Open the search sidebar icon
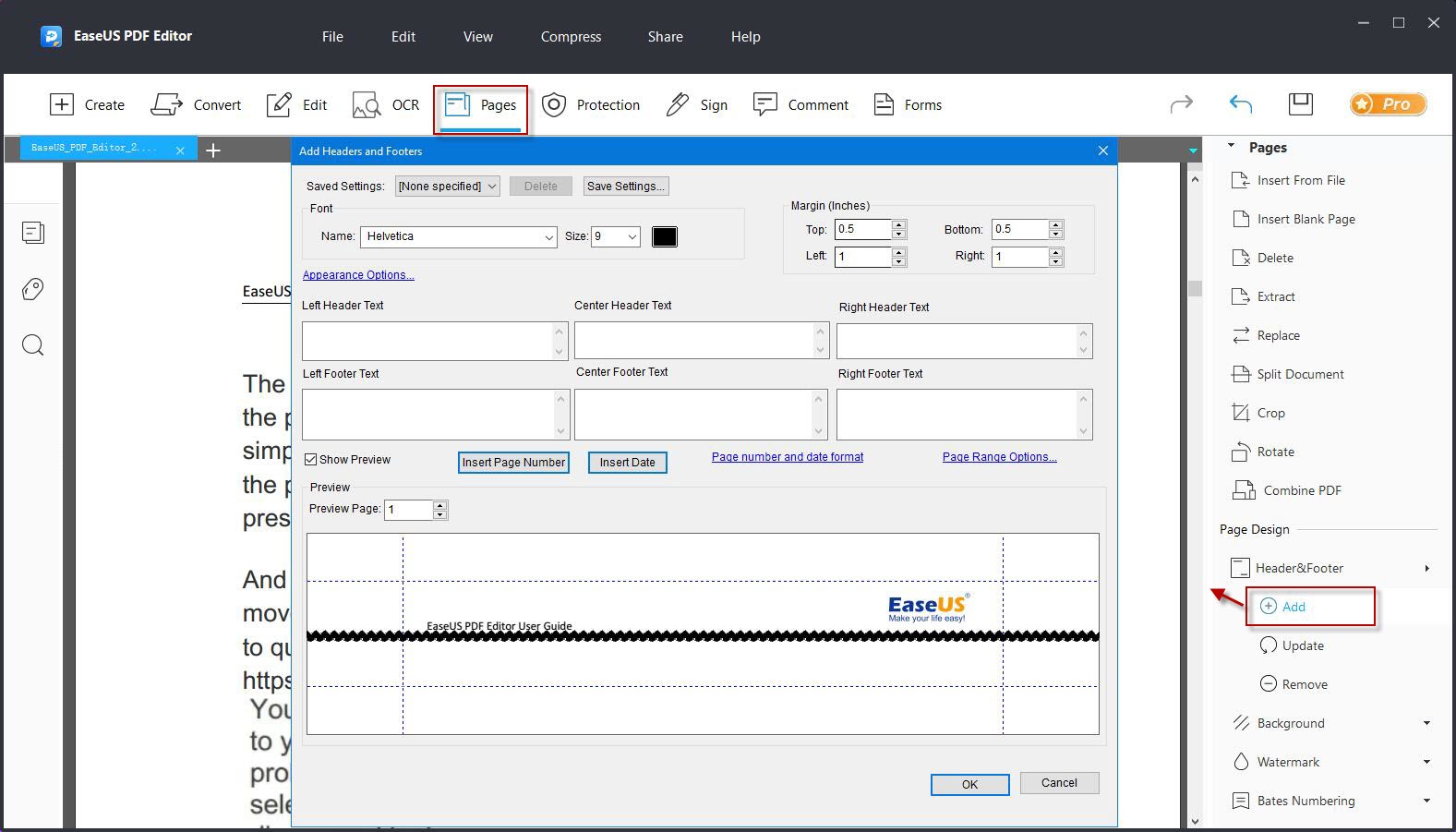 33,345
